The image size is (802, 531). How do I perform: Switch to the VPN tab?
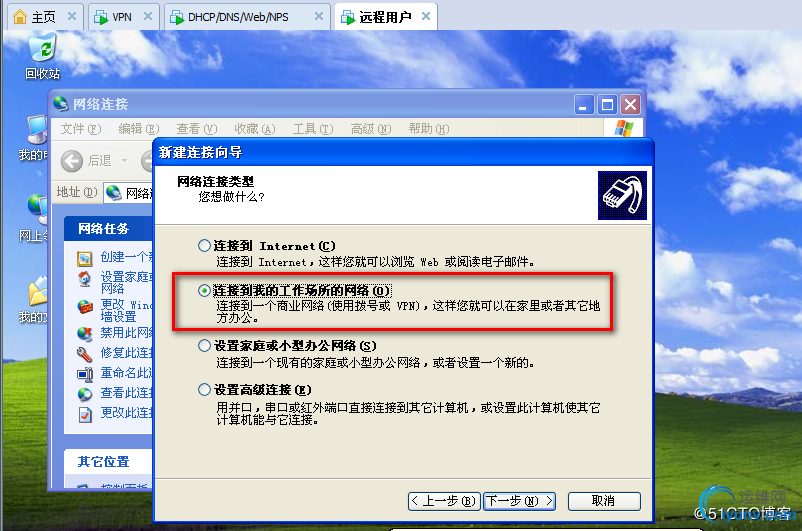(124, 17)
